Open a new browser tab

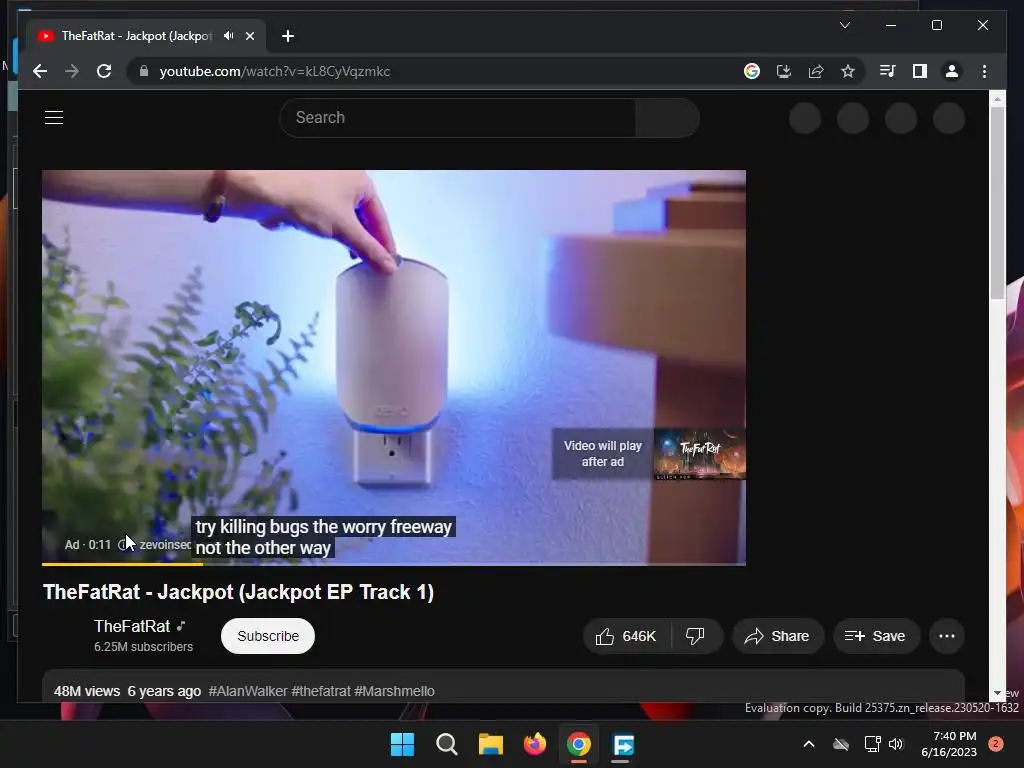[x=287, y=36]
